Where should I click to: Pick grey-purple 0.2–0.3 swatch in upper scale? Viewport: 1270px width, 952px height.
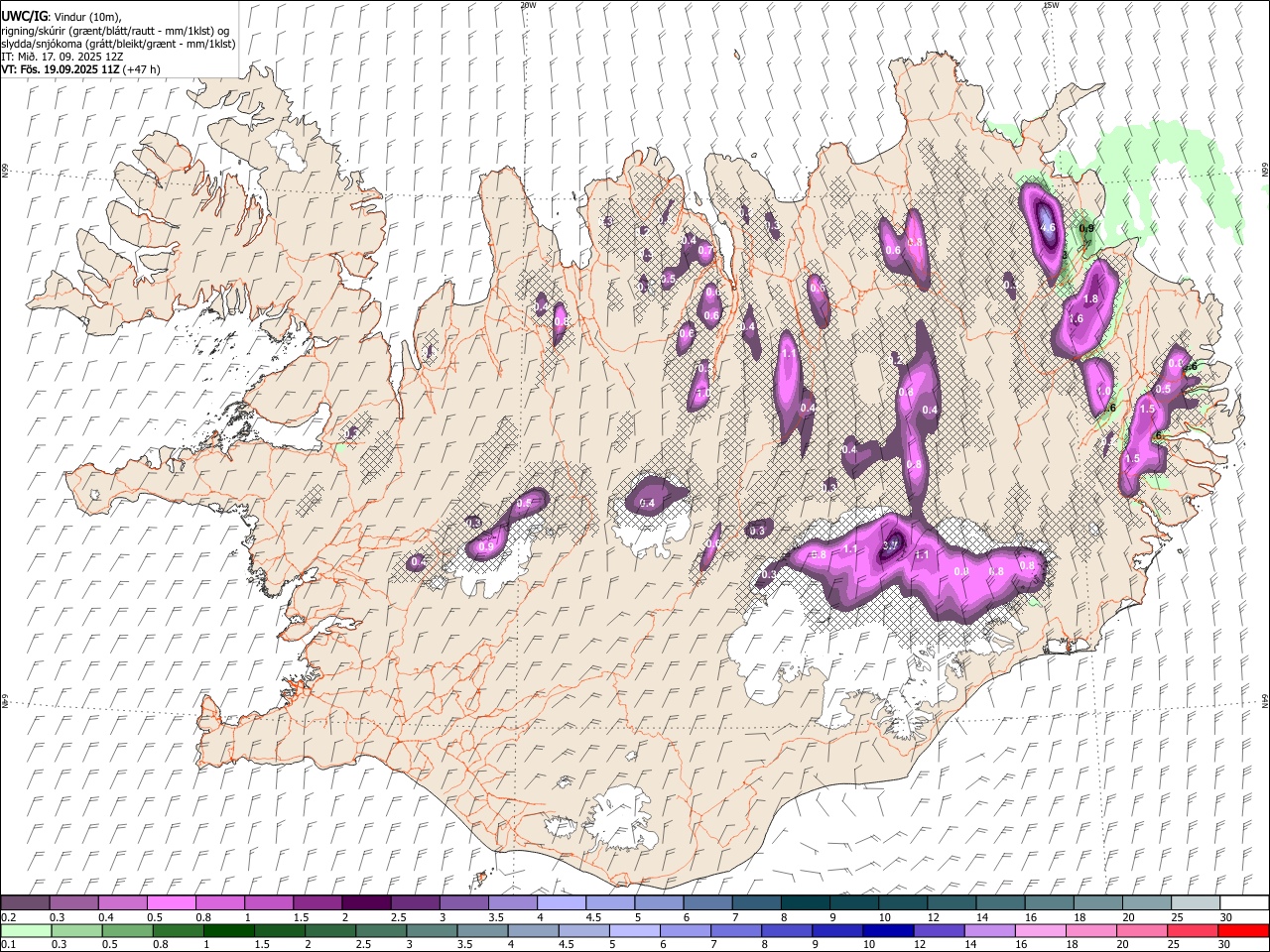(x=25, y=903)
